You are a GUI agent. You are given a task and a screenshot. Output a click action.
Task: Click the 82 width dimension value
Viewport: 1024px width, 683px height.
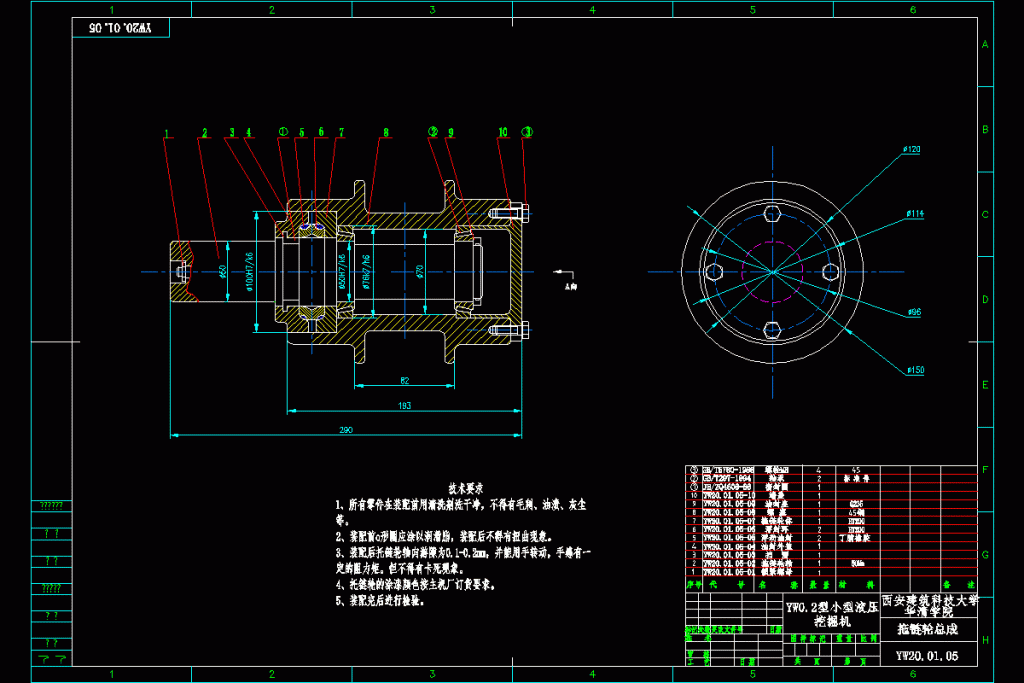pyautogui.click(x=404, y=380)
